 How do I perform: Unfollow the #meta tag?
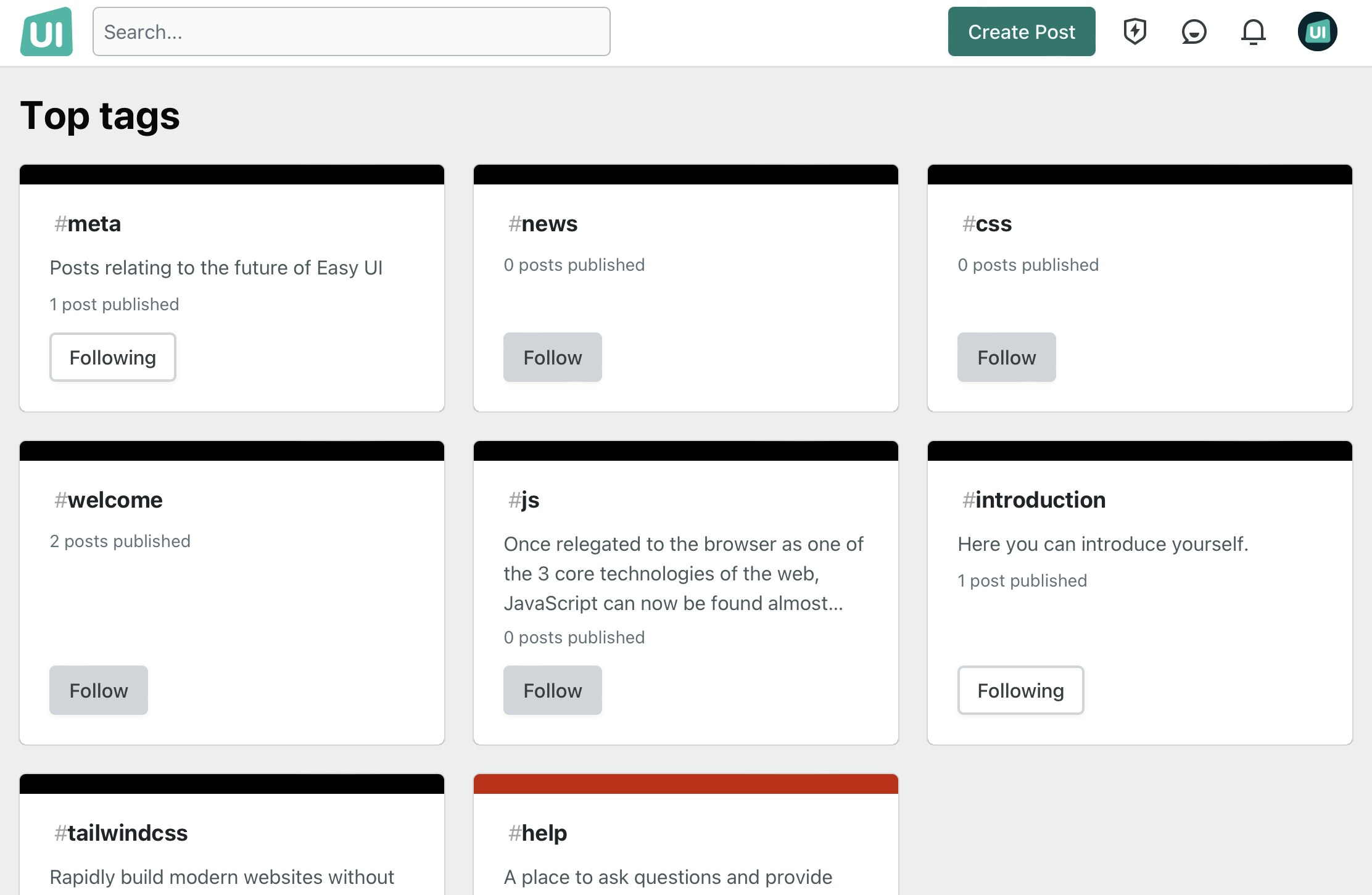112,357
